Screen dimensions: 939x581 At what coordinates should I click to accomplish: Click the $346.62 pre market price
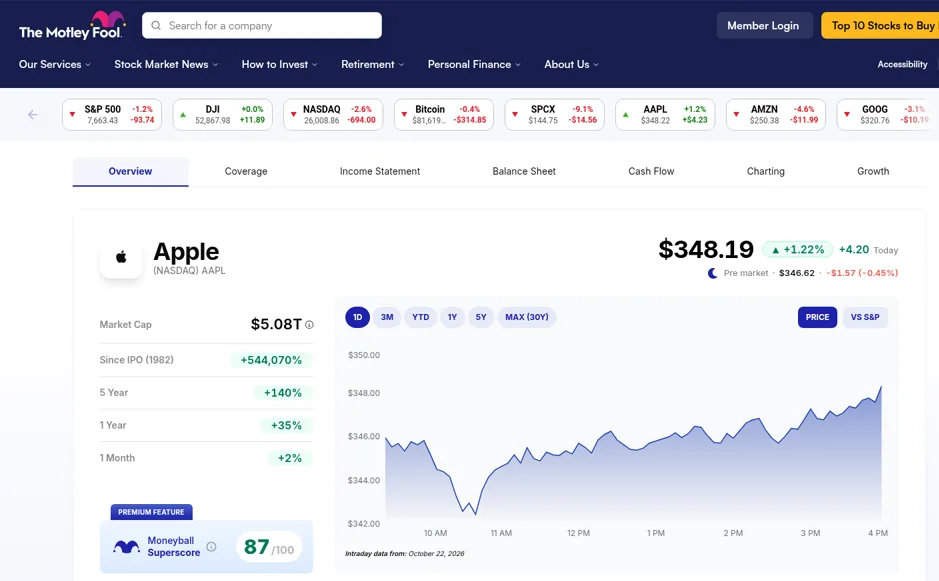[796, 273]
